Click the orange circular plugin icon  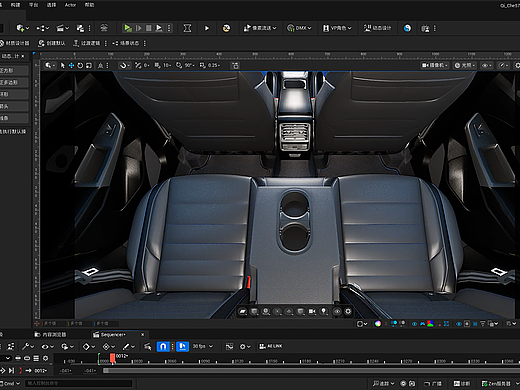[x=226, y=28]
